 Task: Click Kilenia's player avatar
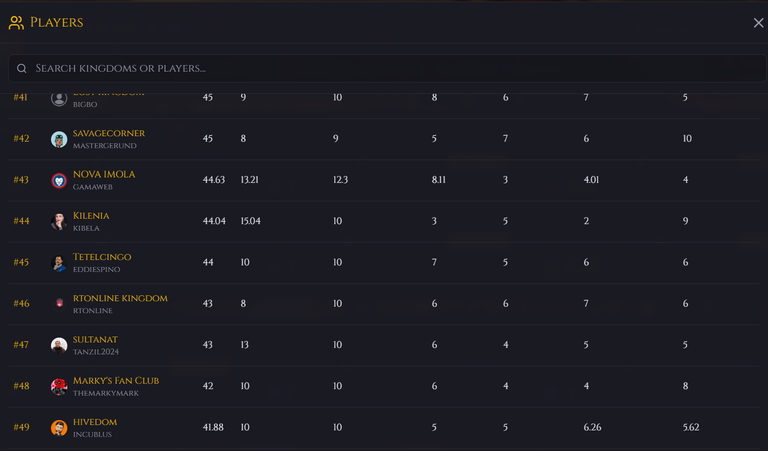[59, 222]
